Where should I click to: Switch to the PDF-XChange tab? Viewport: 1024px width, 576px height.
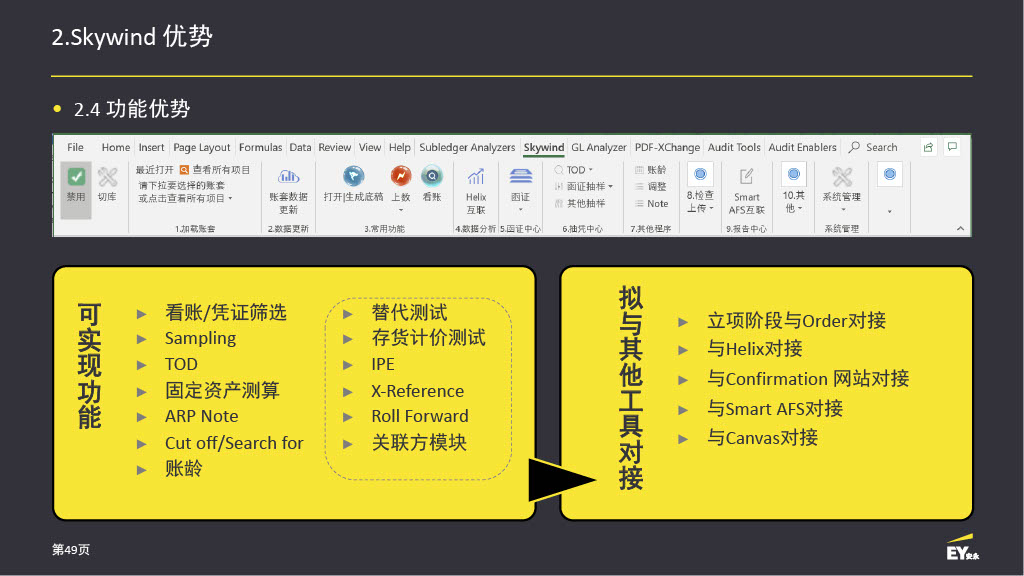[x=667, y=148]
